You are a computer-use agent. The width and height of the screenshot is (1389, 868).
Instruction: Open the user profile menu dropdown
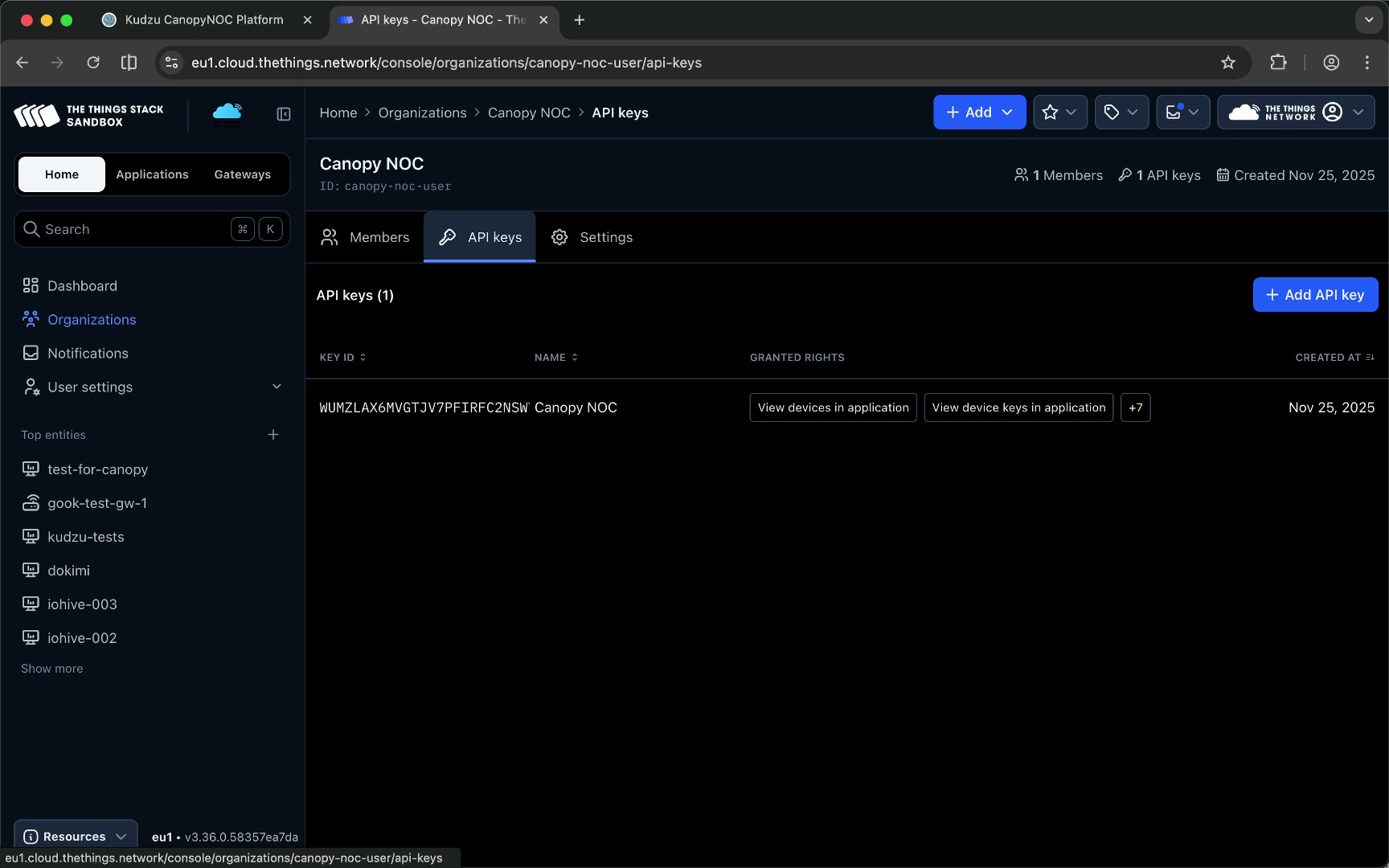tap(1296, 113)
